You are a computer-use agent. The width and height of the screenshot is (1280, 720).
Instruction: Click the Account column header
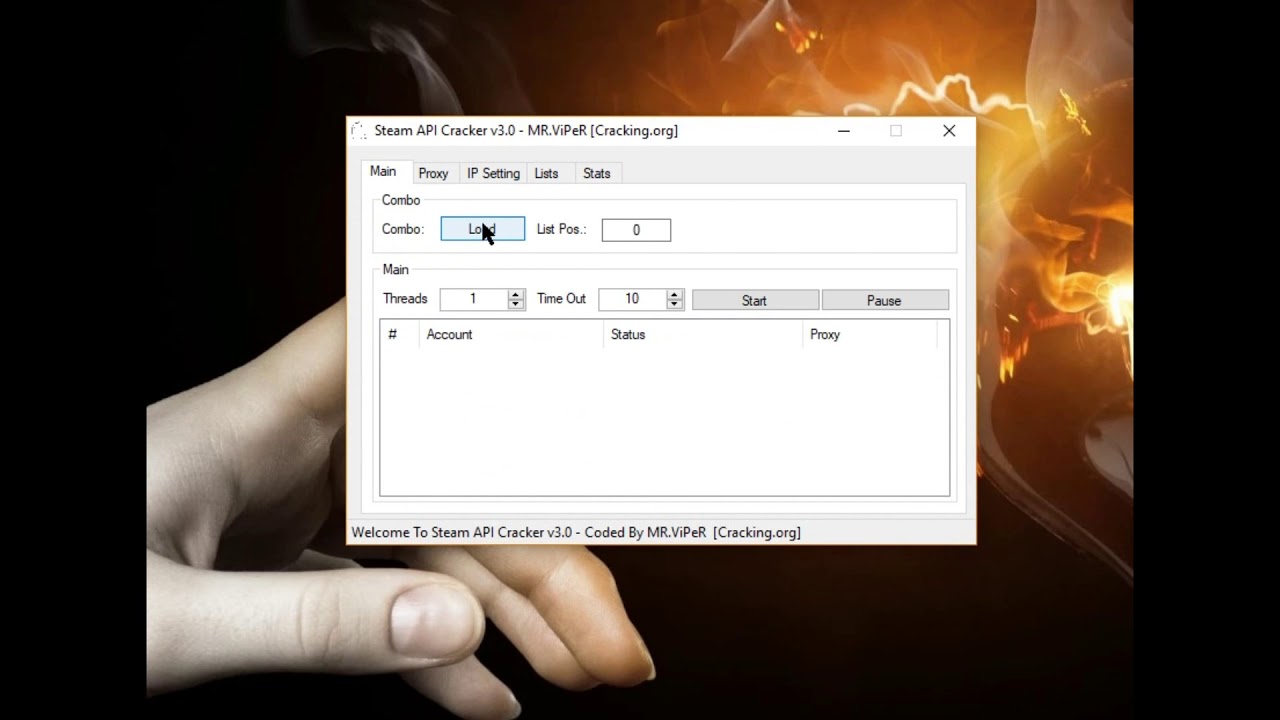512,334
